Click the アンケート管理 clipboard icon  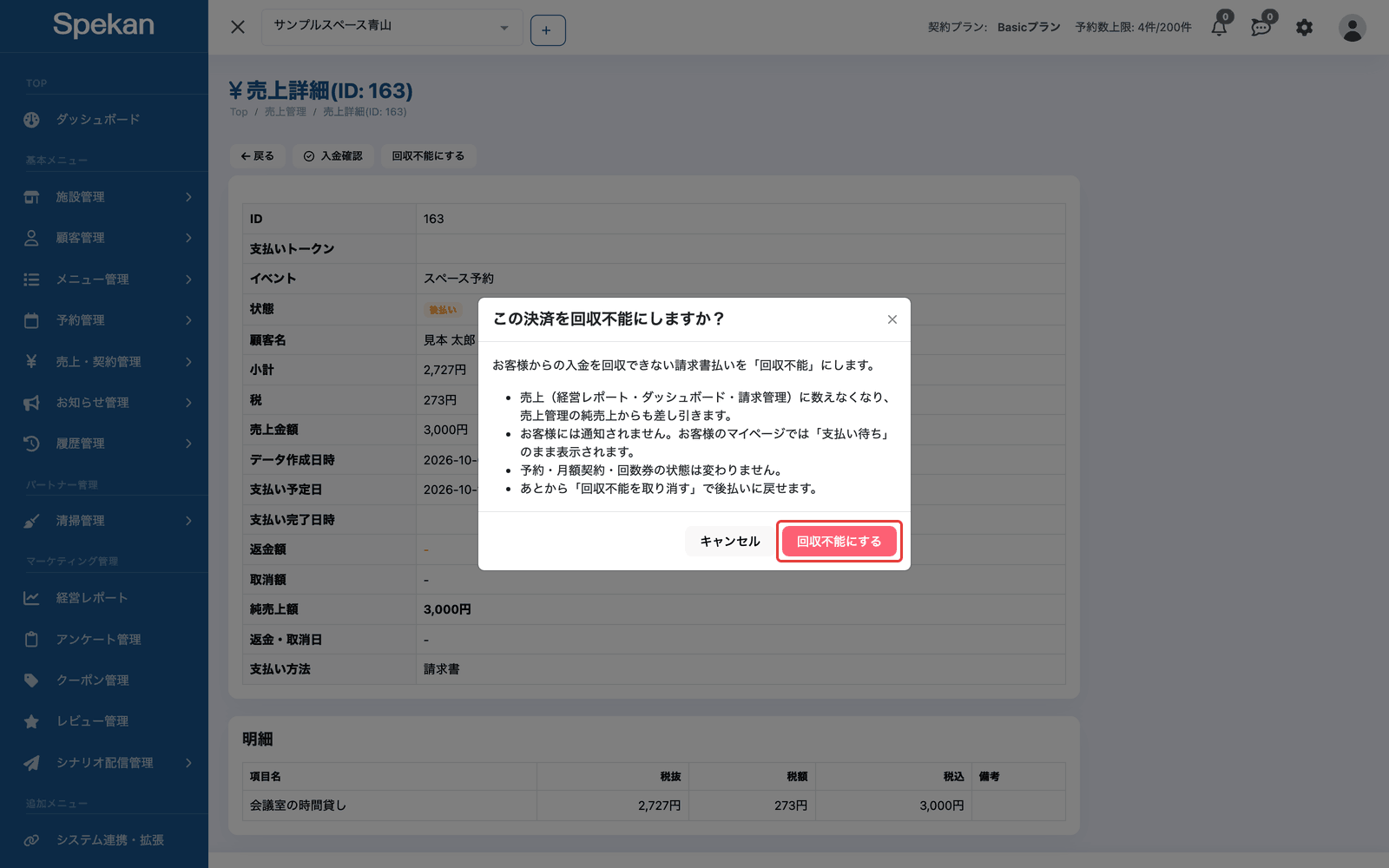point(31,640)
